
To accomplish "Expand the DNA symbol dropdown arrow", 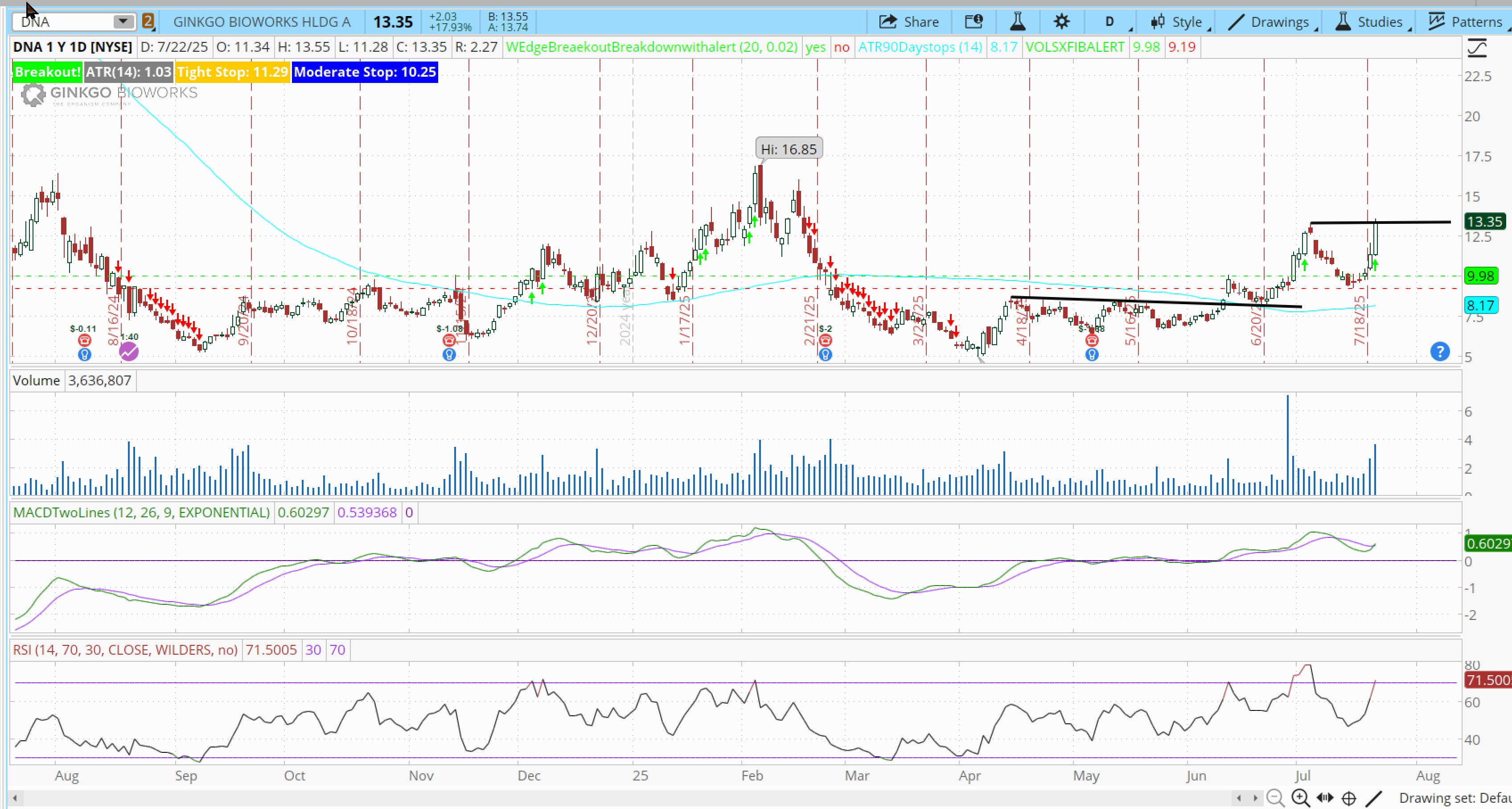I will [x=123, y=22].
